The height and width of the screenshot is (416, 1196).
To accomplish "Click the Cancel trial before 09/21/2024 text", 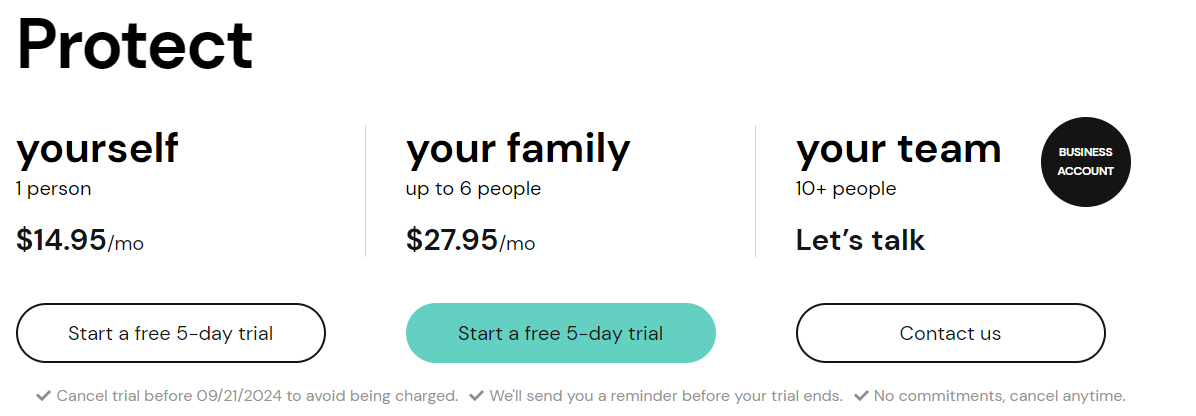I will (x=258, y=396).
